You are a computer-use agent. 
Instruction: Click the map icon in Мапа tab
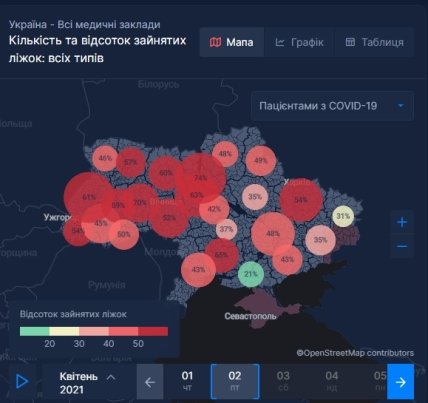pos(215,42)
